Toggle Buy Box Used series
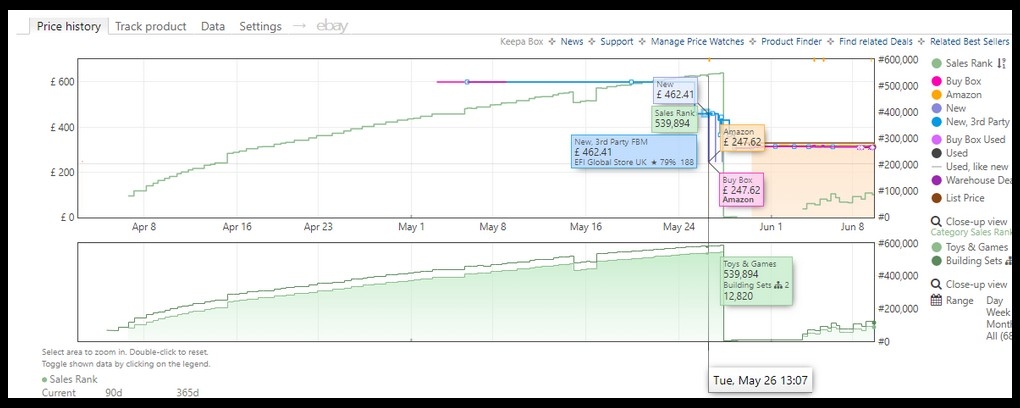 (x=969, y=139)
